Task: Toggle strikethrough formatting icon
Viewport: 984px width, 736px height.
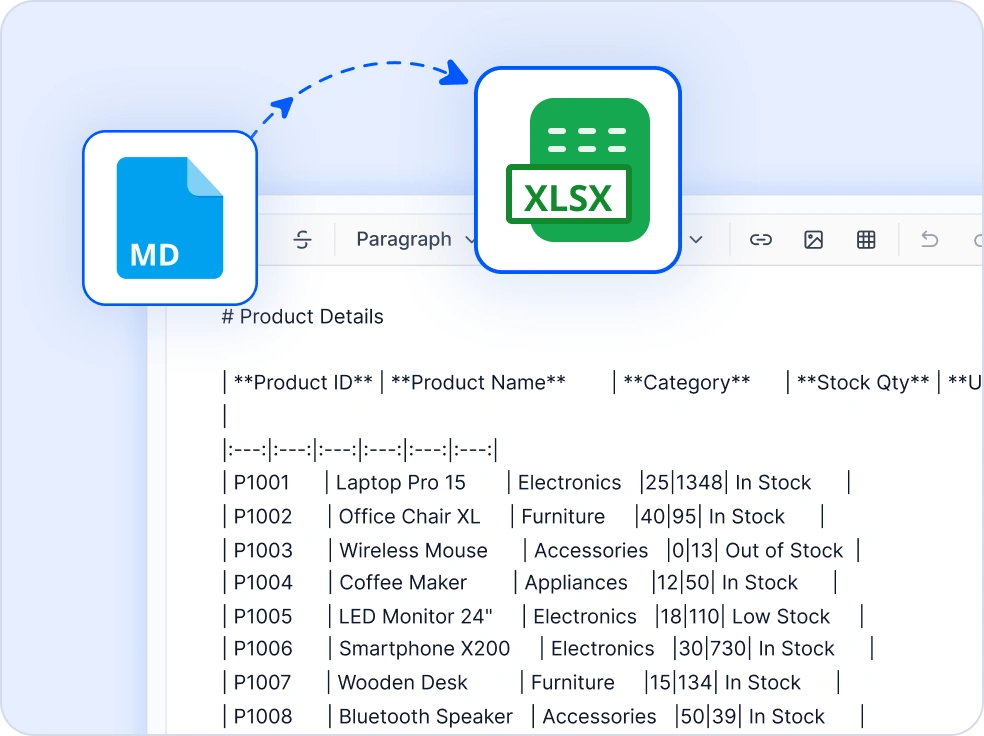Action: click(x=302, y=240)
